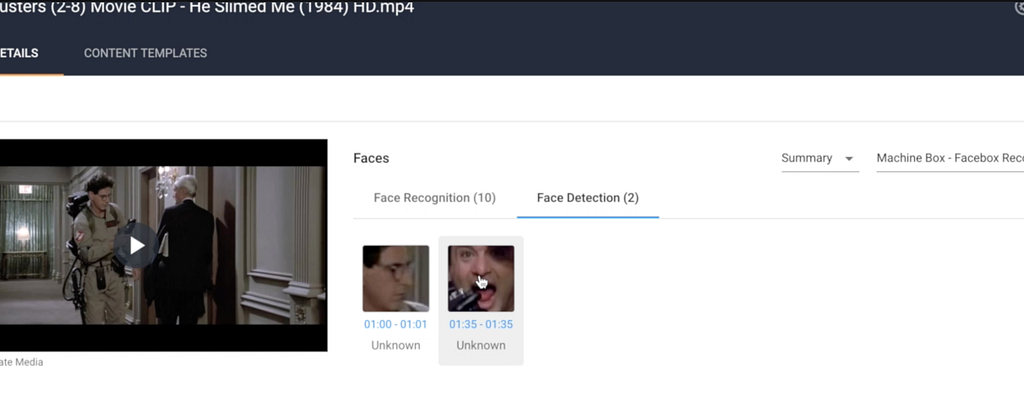The image size is (1024, 418).
Task: Click the play button on the video preview
Action: [136, 246]
